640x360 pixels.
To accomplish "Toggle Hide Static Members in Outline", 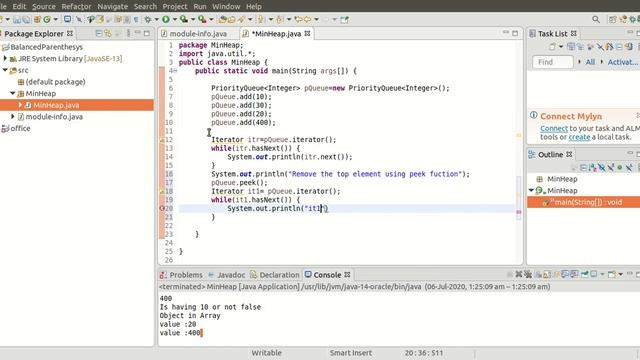I will coord(611,167).
